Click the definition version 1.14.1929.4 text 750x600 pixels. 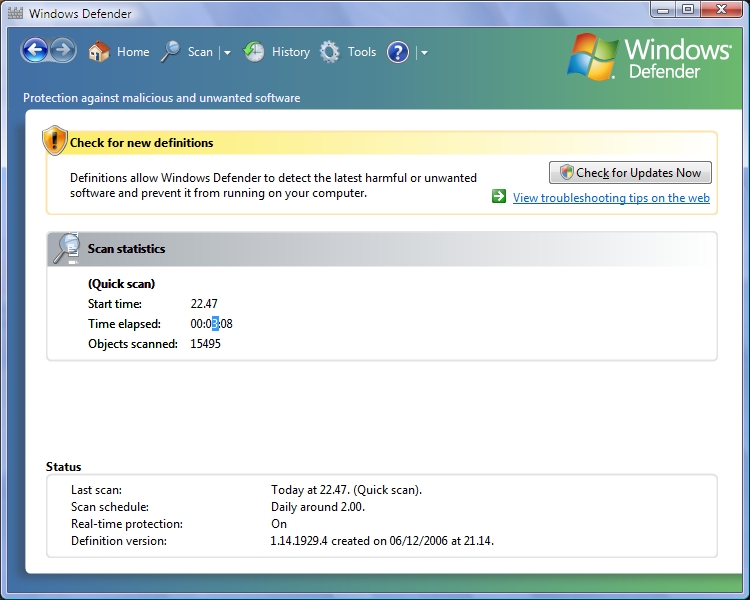click(382, 541)
